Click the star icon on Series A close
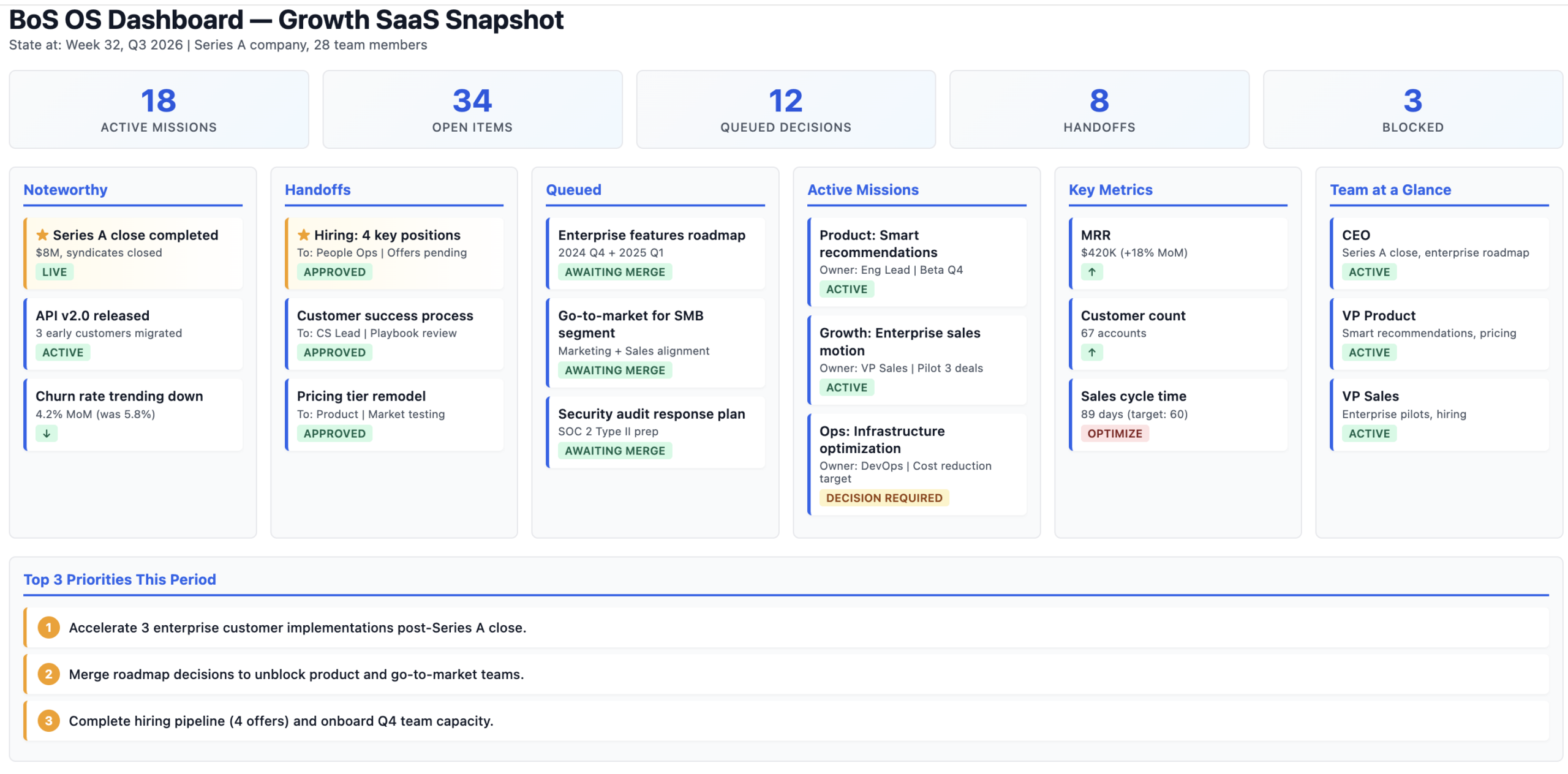Screen dimensions: 1568x774 point(42,235)
